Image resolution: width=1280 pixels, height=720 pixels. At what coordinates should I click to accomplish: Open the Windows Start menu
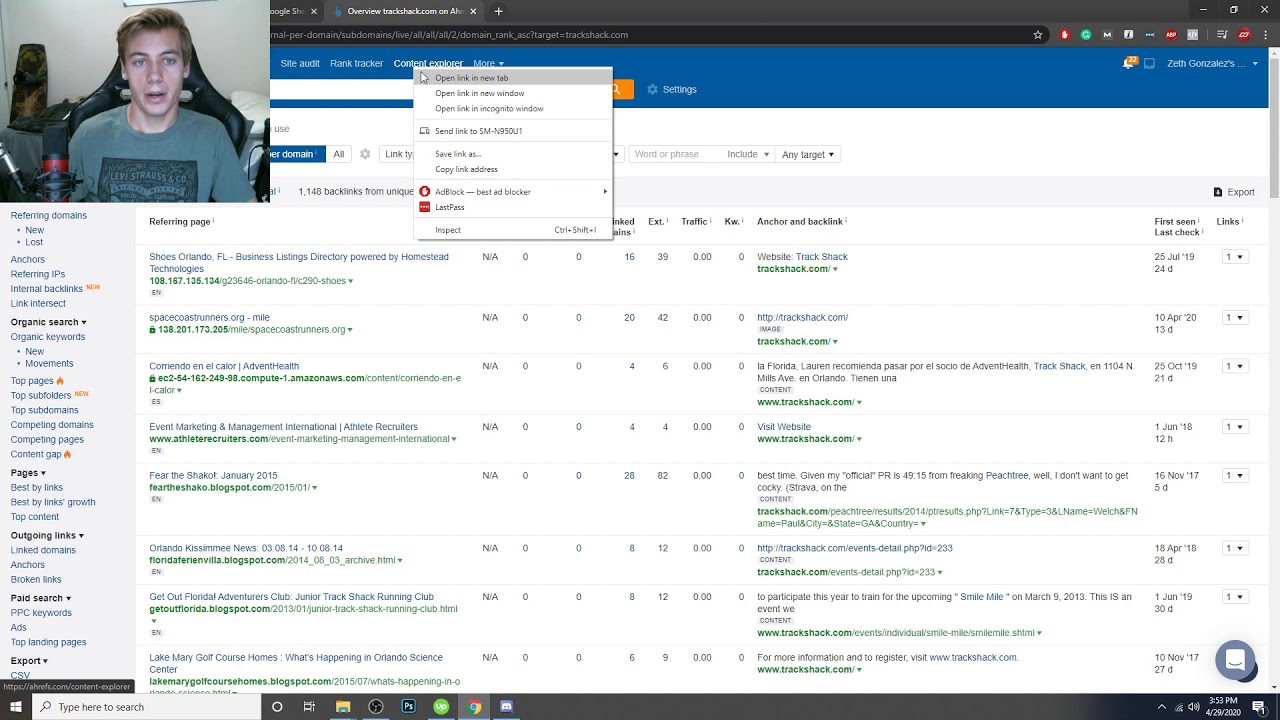[x=16, y=707]
